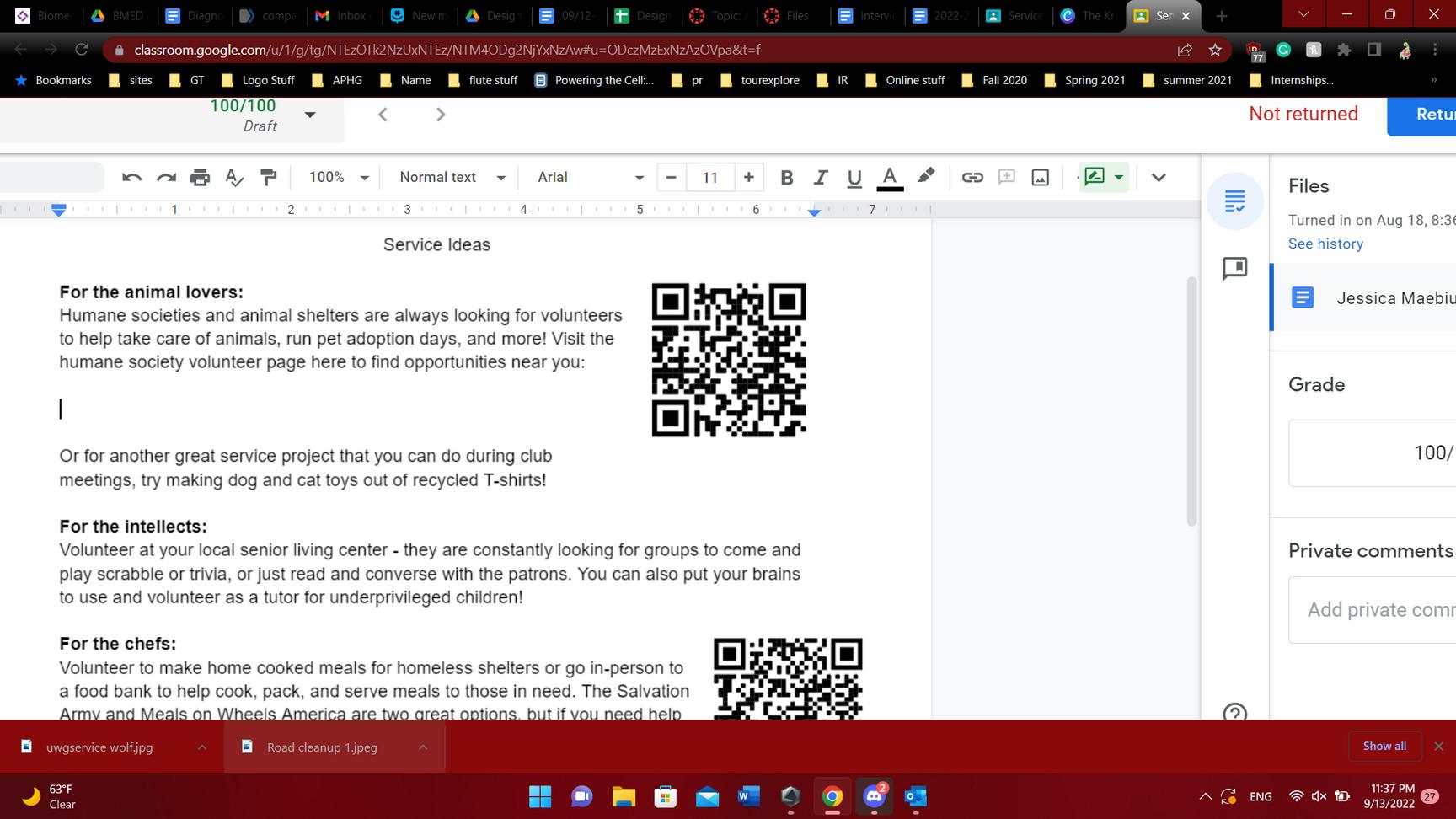This screenshot has width=1456, height=819.
Task: Click the Redo toolbar icon
Action: tap(166, 177)
